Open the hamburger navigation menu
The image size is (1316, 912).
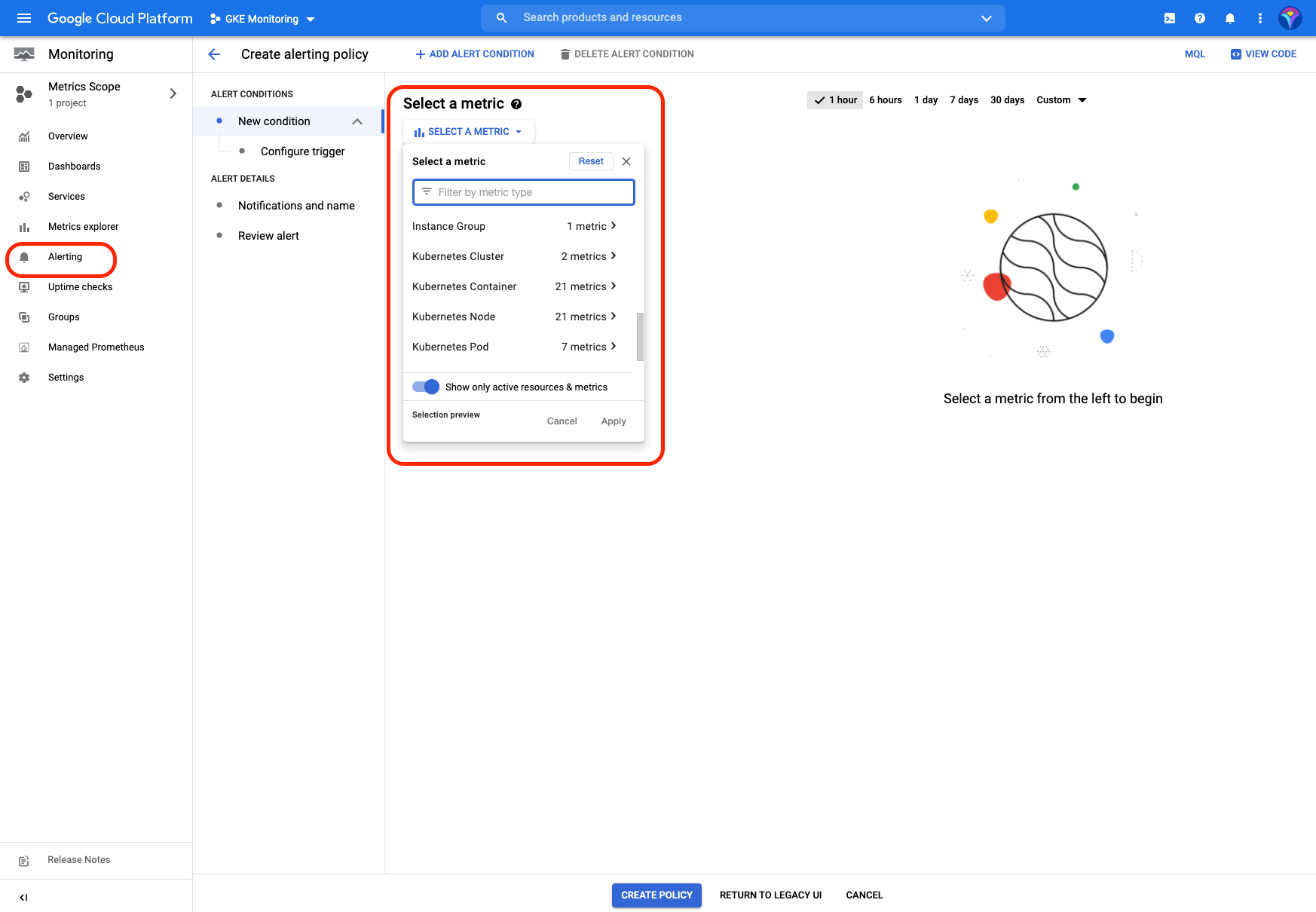(24, 18)
